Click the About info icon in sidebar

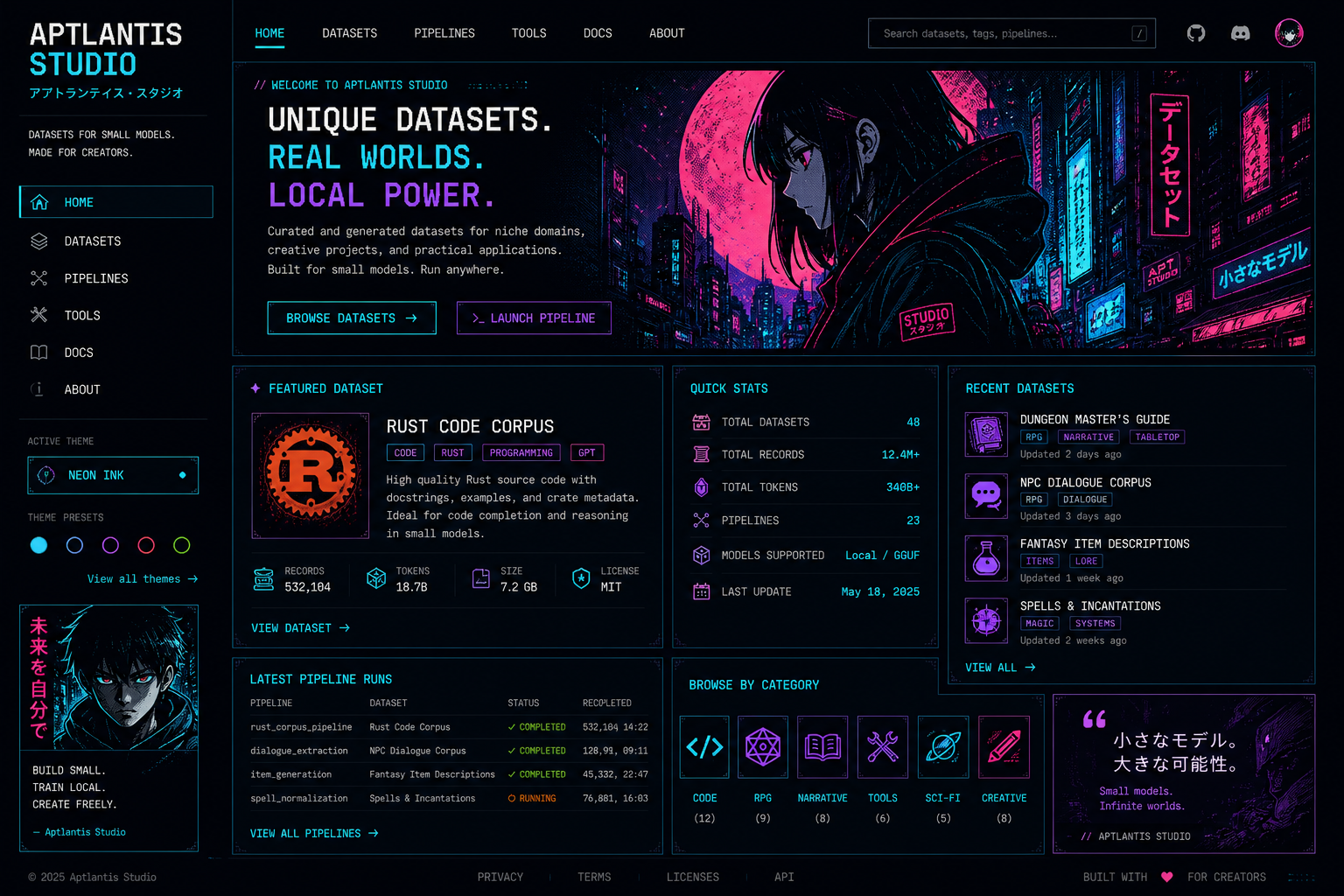(x=38, y=389)
